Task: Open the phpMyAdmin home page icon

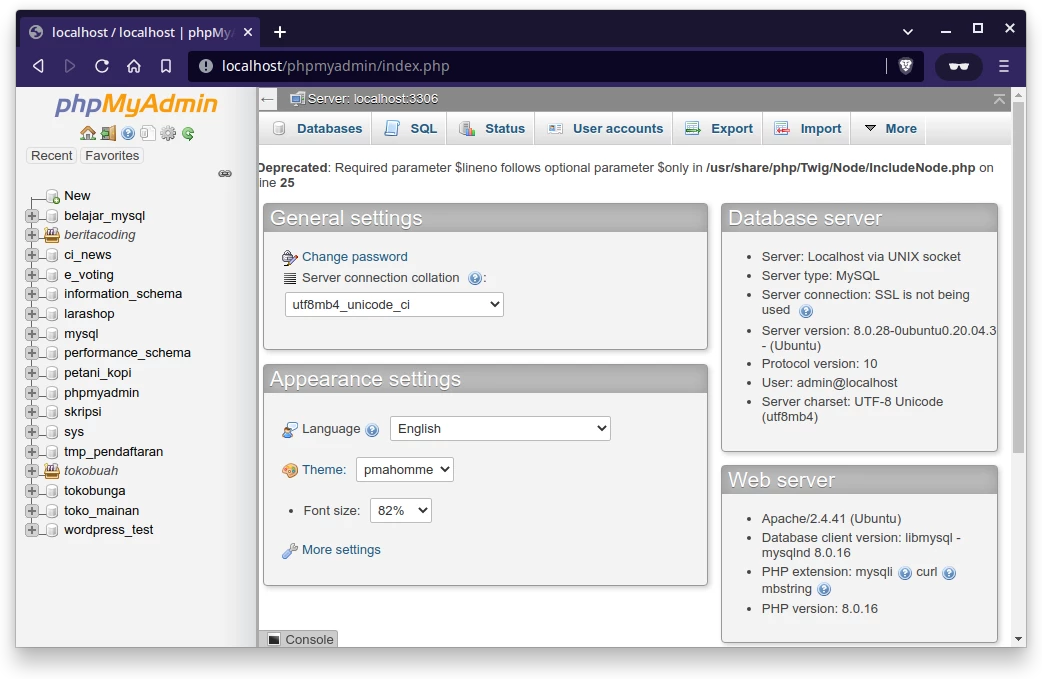Action: (88, 132)
